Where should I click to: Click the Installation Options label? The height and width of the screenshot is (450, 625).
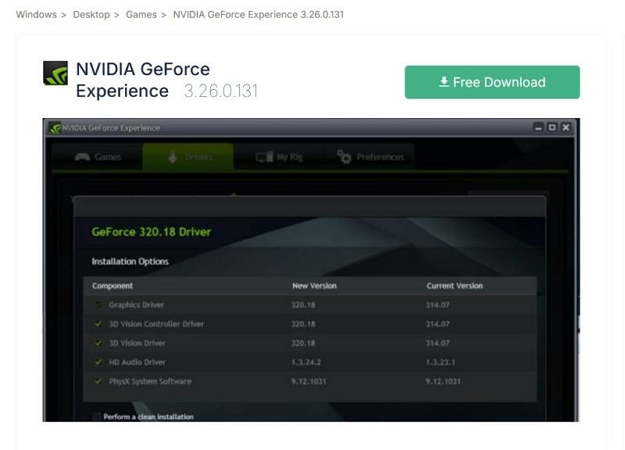[x=130, y=262]
